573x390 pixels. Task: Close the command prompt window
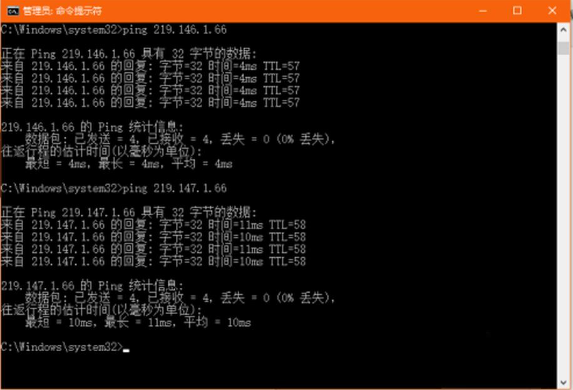tap(552, 11)
